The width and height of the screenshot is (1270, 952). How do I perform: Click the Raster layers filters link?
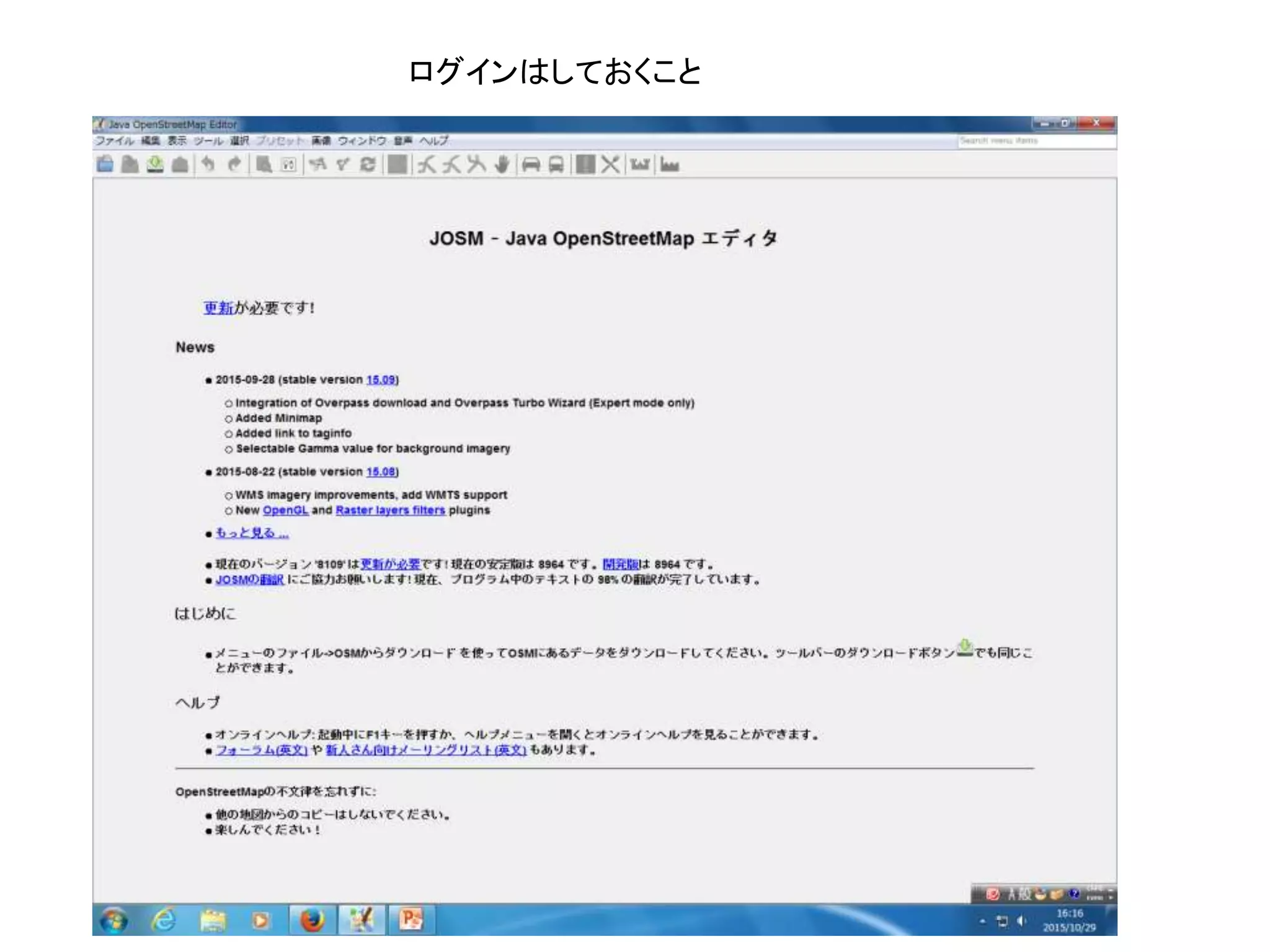[x=390, y=510]
